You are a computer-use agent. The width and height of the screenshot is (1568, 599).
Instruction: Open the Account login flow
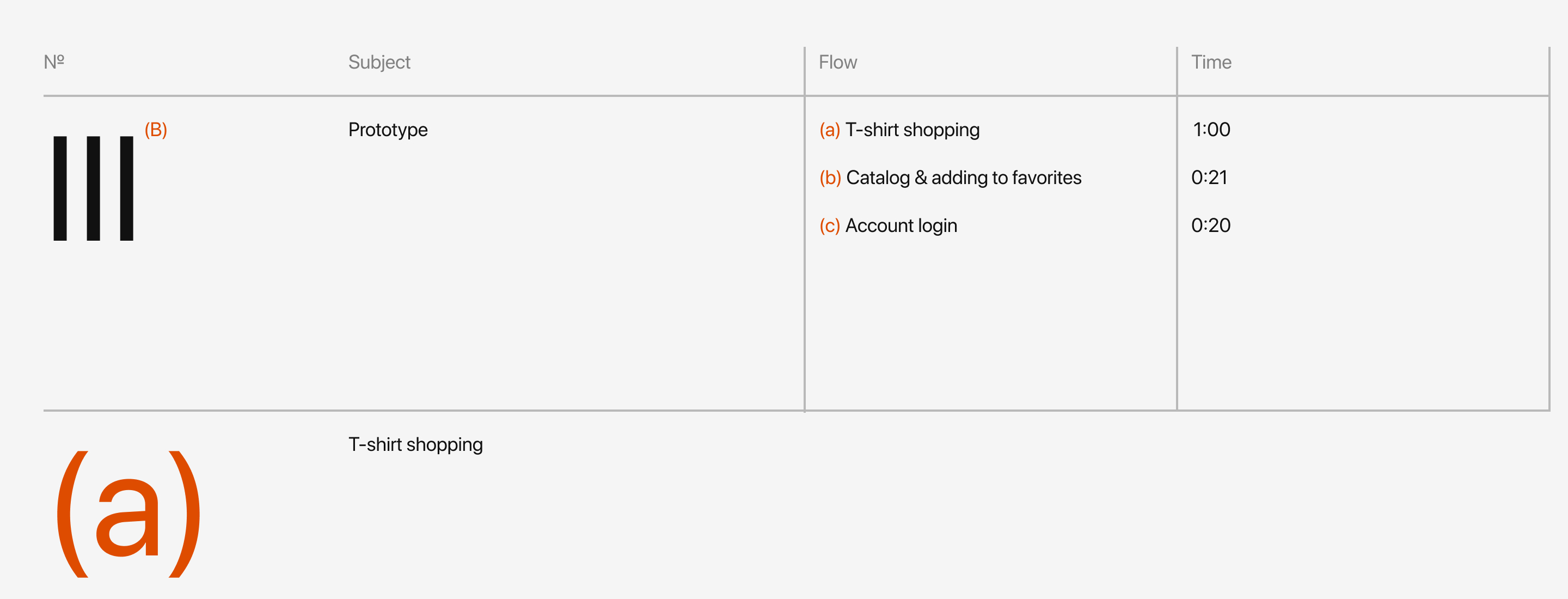pyautogui.click(x=901, y=226)
